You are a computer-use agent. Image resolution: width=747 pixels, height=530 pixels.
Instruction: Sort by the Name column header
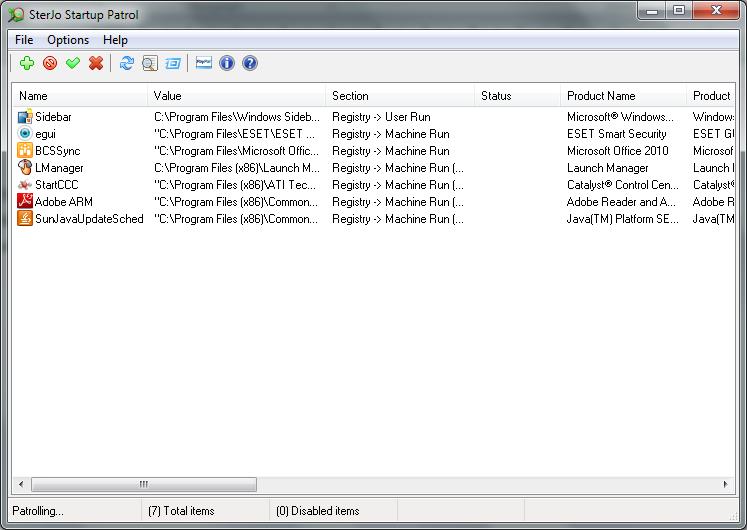point(80,96)
